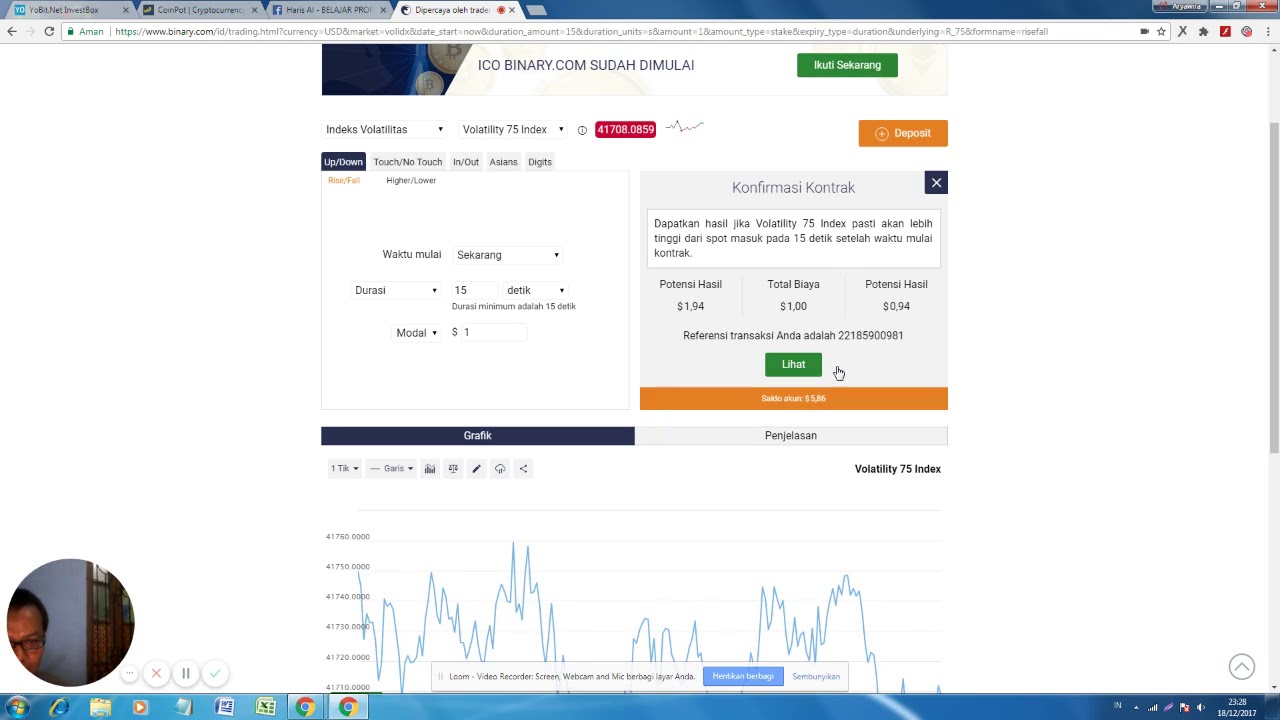This screenshot has height=720, width=1280.
Task: Click the browser address bar URL
Action: coord(581,31)
